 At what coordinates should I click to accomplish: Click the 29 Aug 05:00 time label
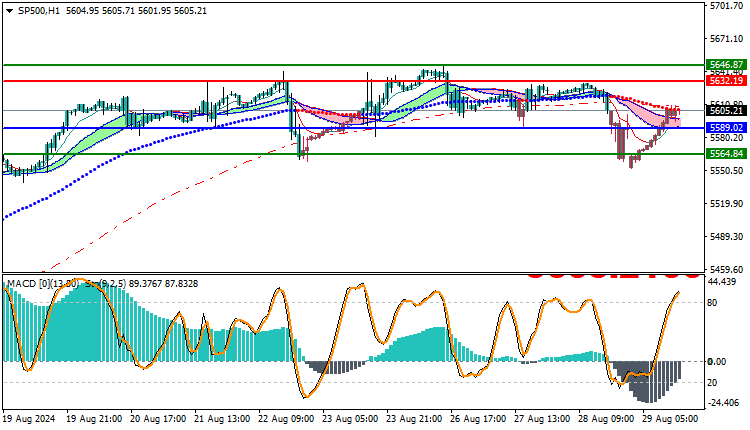(671, 419)
